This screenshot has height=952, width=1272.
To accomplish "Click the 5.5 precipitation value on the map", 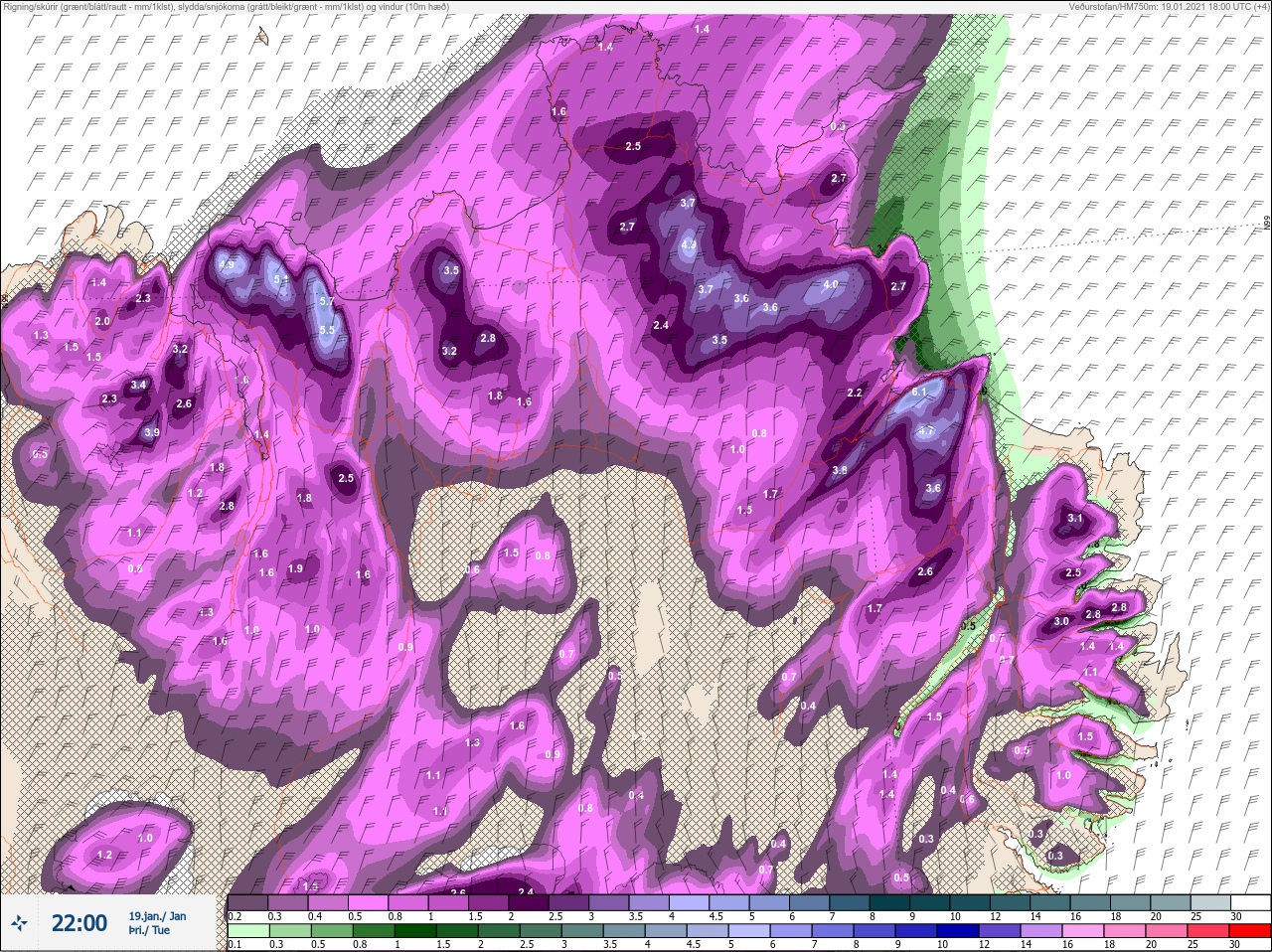I will (x=327, y=330).
